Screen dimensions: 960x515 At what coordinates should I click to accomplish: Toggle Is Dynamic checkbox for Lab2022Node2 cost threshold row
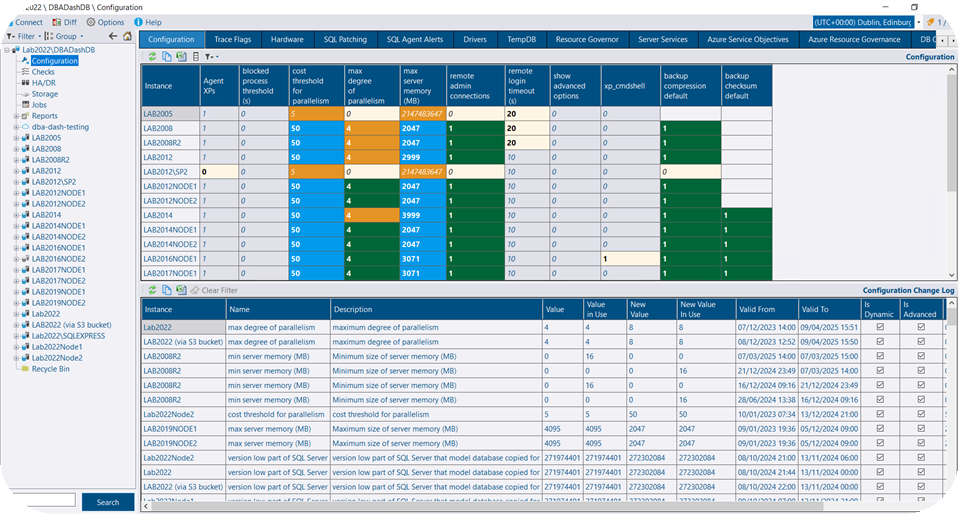(x=880, y=414)
